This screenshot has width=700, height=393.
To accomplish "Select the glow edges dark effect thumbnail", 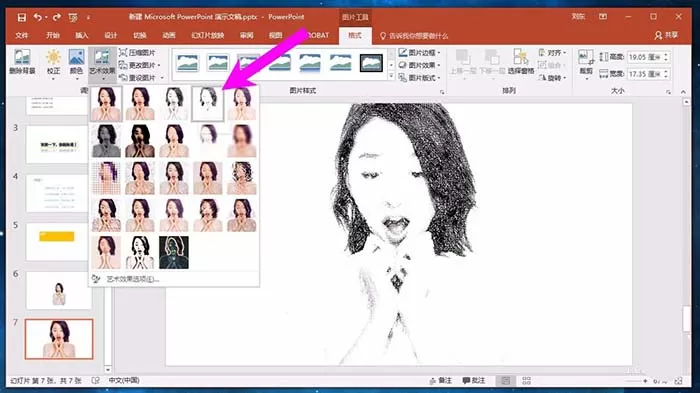I will [174, 253].
